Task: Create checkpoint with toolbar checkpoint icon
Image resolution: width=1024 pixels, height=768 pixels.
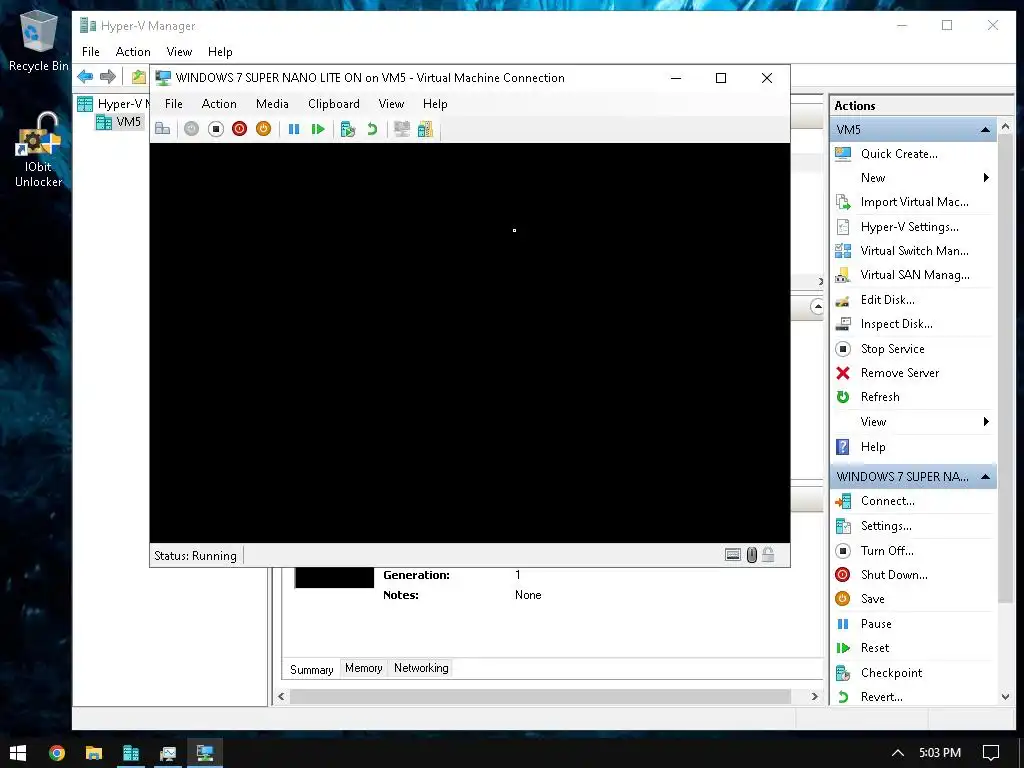Action: 348,129
